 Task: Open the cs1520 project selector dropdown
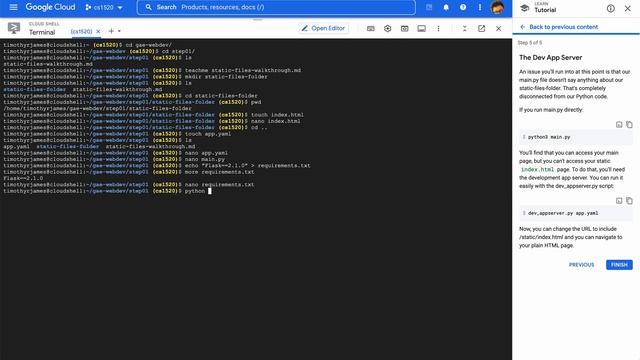tap(104, 7)
